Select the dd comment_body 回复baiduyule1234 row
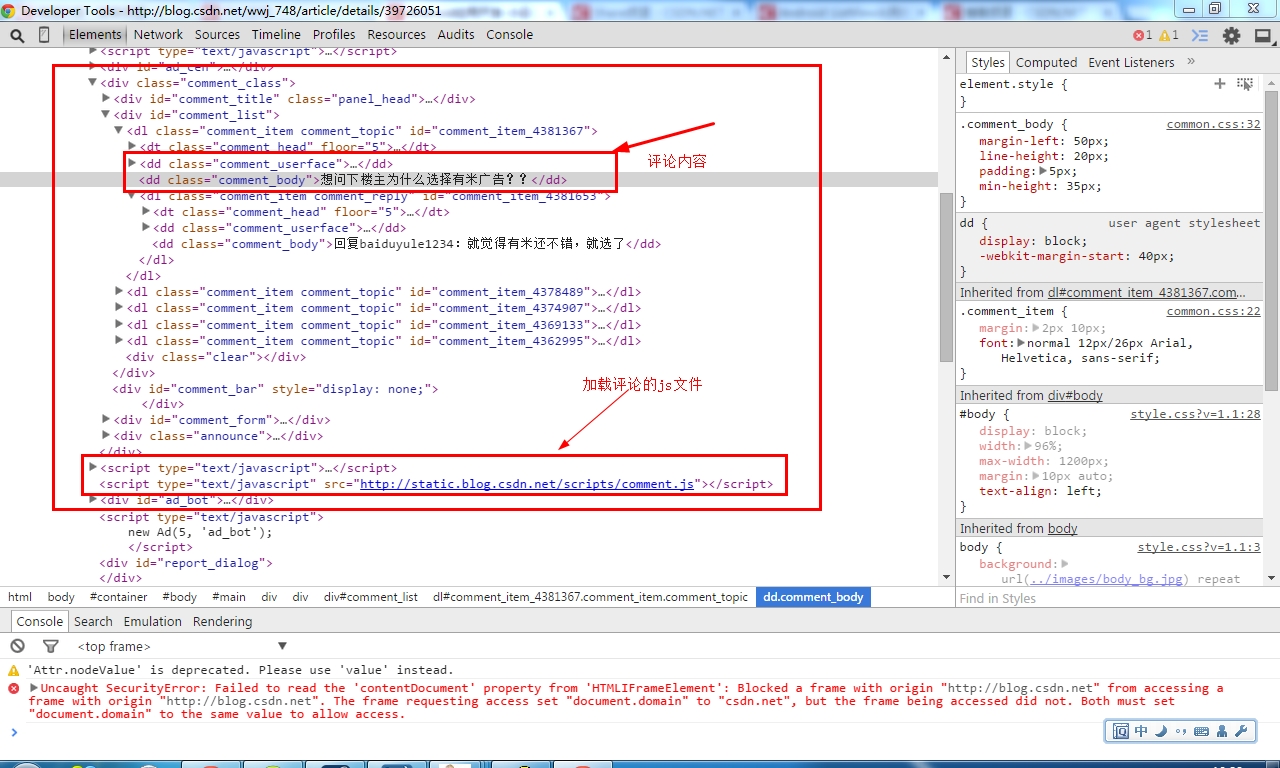Viewport: 1280px width, 768px height. 406,244
